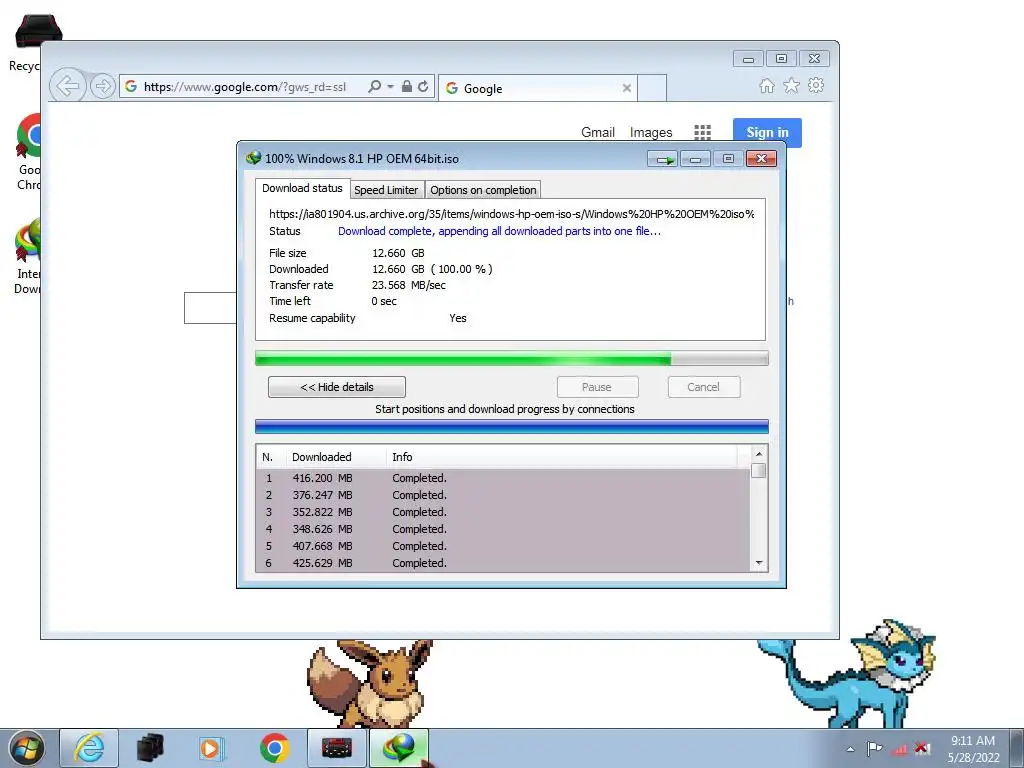Go back in the Internet Explorer window

[67, 86]
